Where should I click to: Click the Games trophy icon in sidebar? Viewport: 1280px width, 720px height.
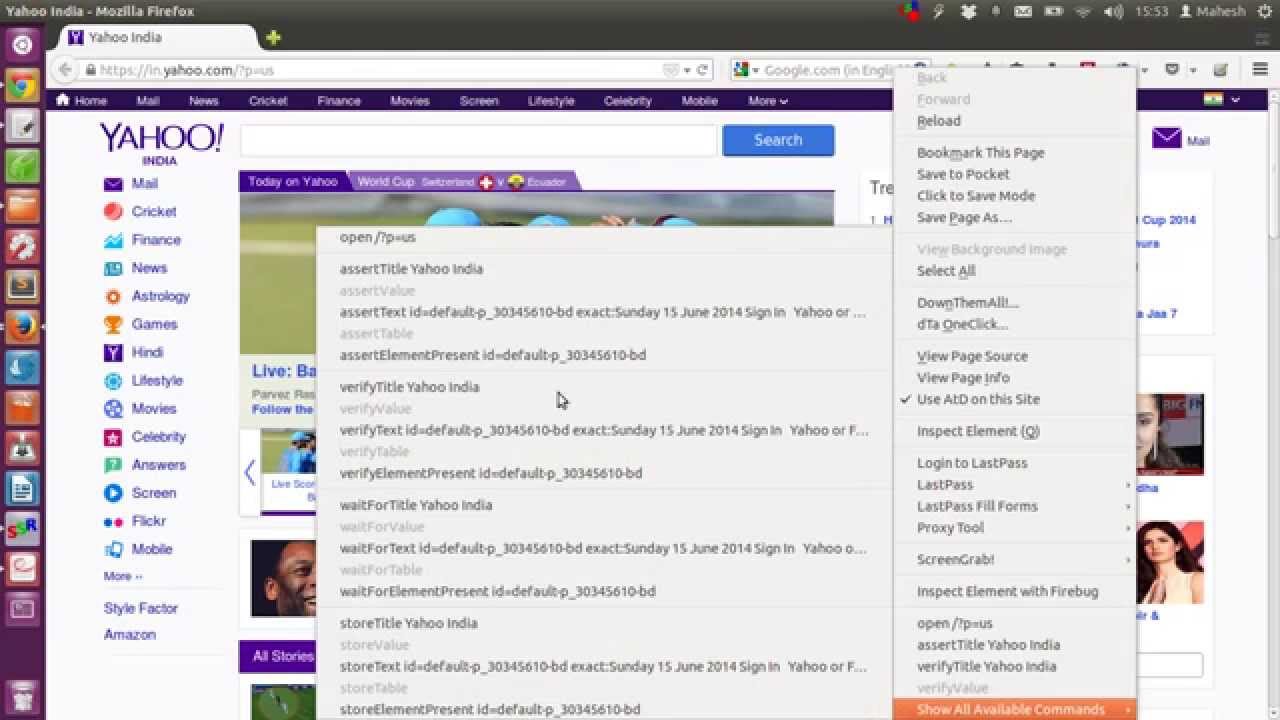113,324
